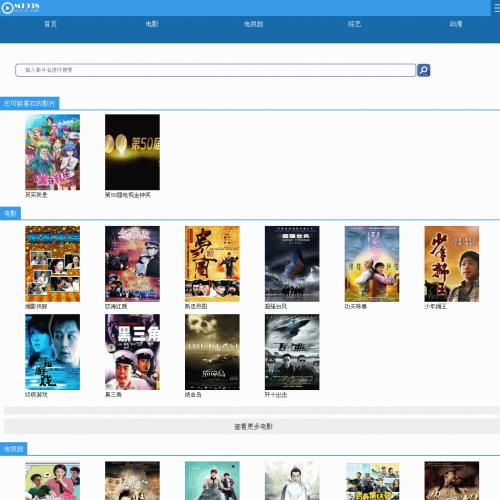500x500 pixels.
Task: Open TV poster with white-robed figure
Action: [x=292, y=481]
